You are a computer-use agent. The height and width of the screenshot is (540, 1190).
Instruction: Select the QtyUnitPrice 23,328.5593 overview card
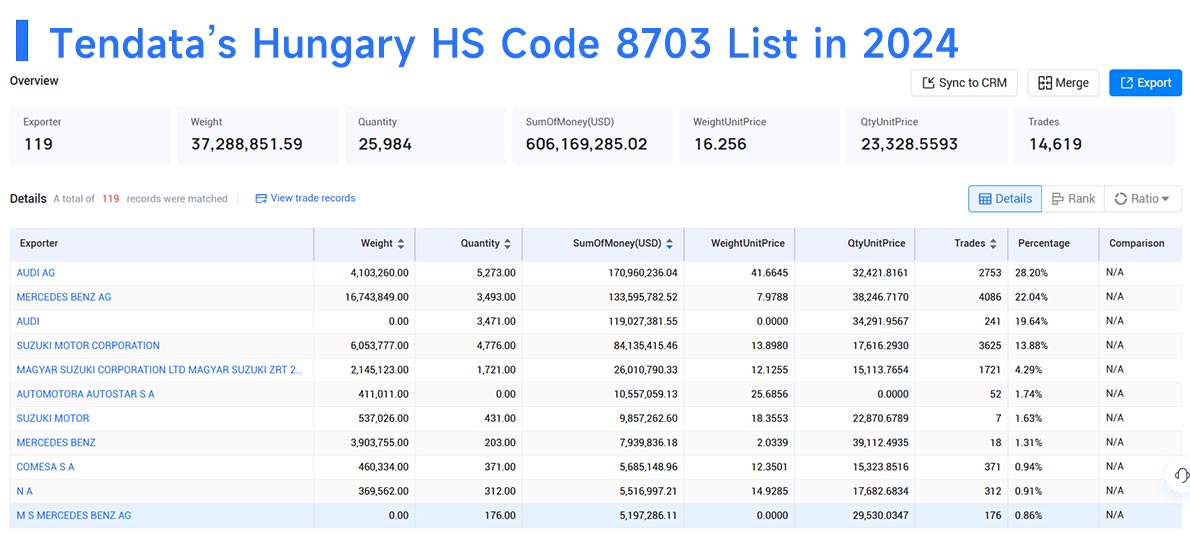click(927, 135)
